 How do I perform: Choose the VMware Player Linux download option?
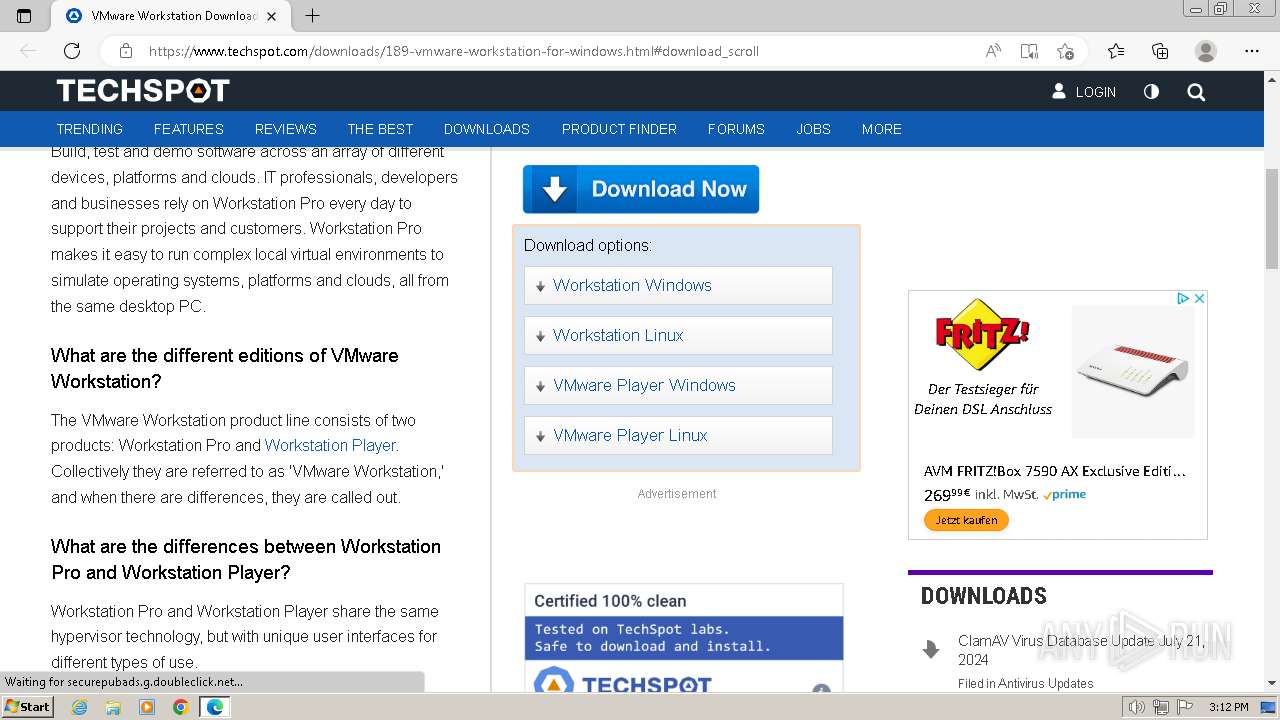pos(678,435)
